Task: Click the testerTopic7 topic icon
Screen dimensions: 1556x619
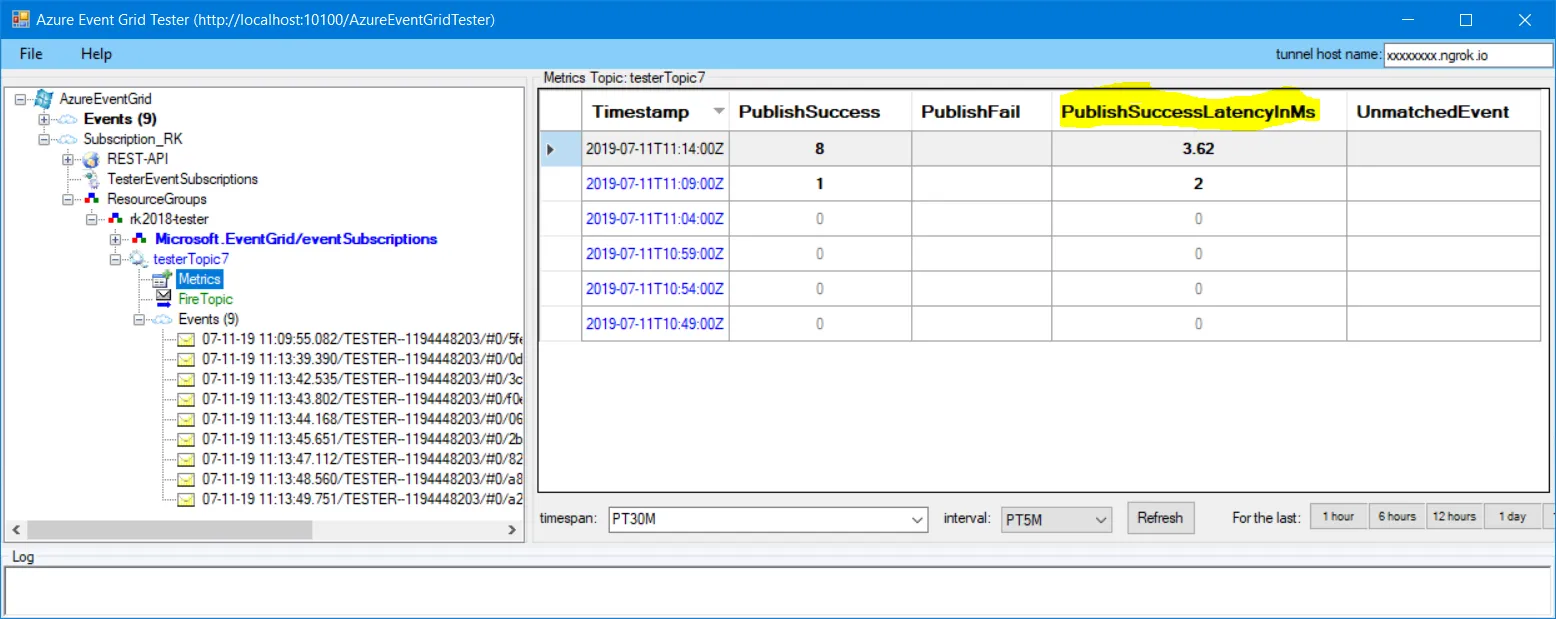Action: (x=139, y=259)
